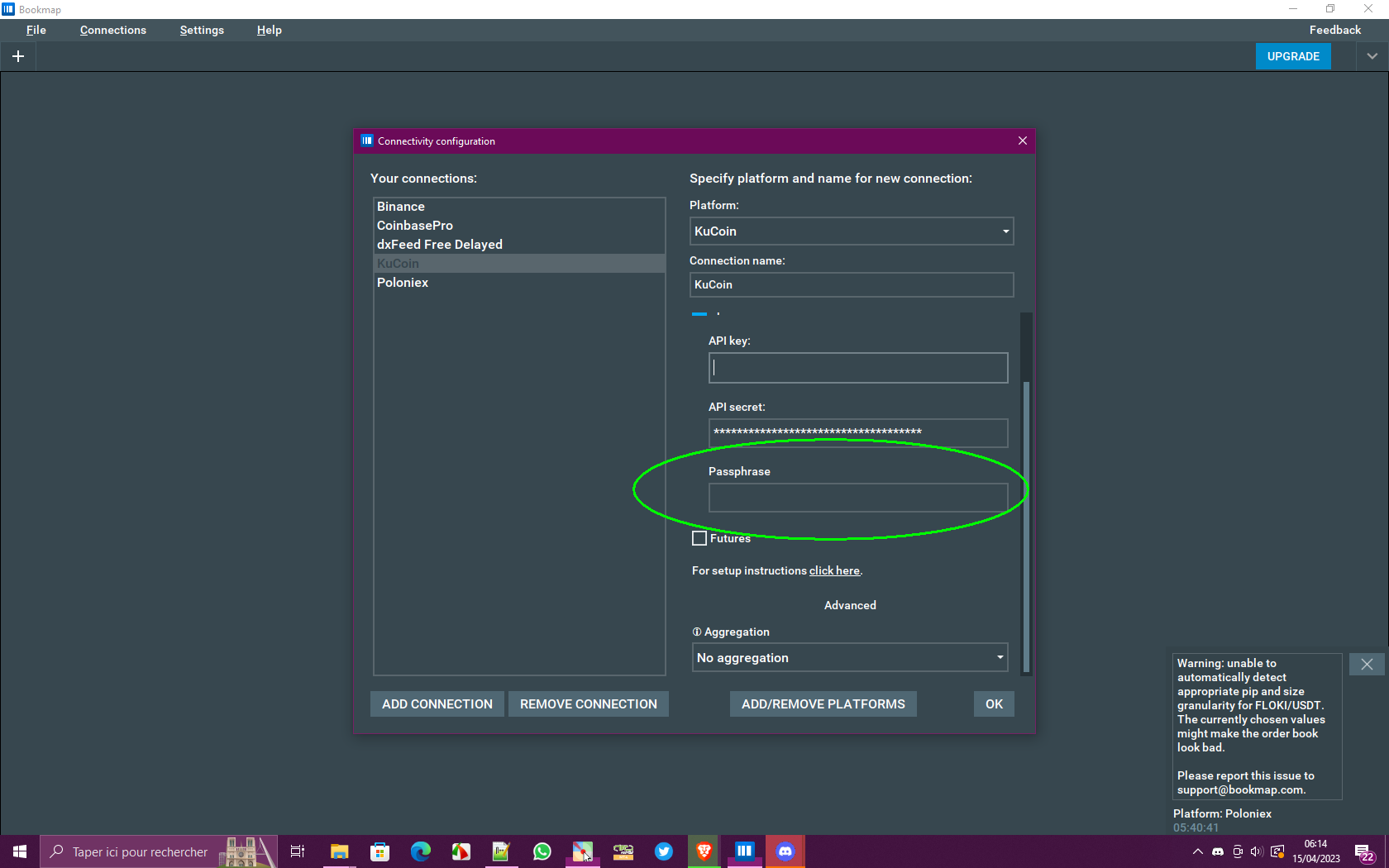The image size is (1389, 868).
Task: Enable the Futures checkbox
Action: pos(699,538)
